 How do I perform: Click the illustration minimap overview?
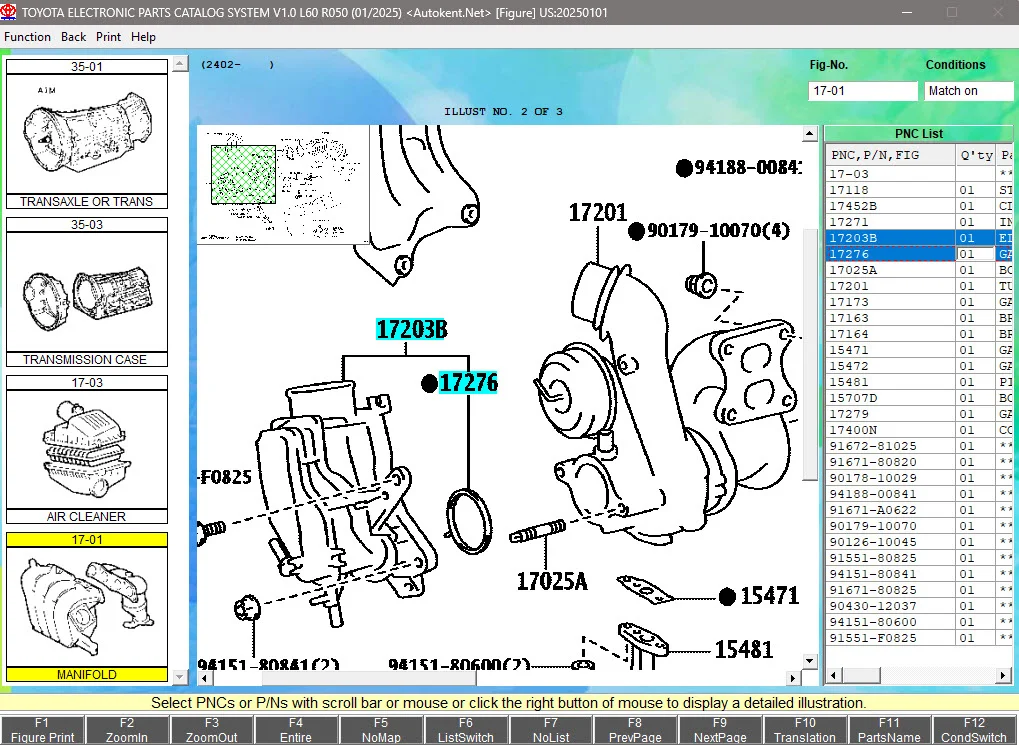coord(283,185)
